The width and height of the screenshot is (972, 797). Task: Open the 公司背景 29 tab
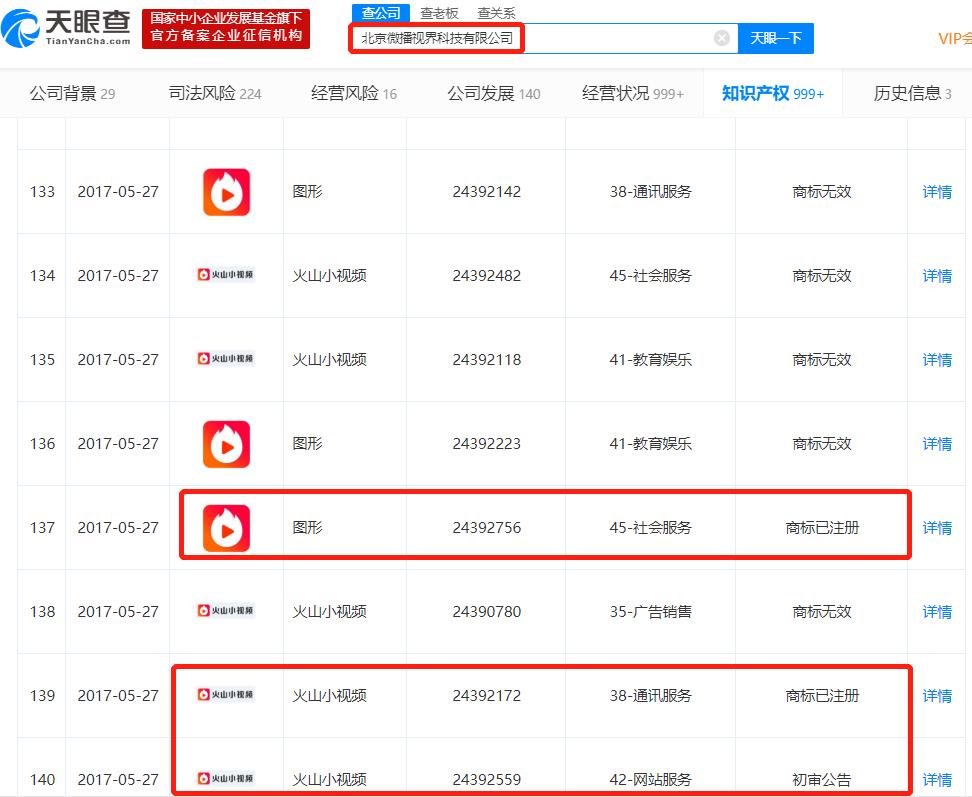click(72, 94)
